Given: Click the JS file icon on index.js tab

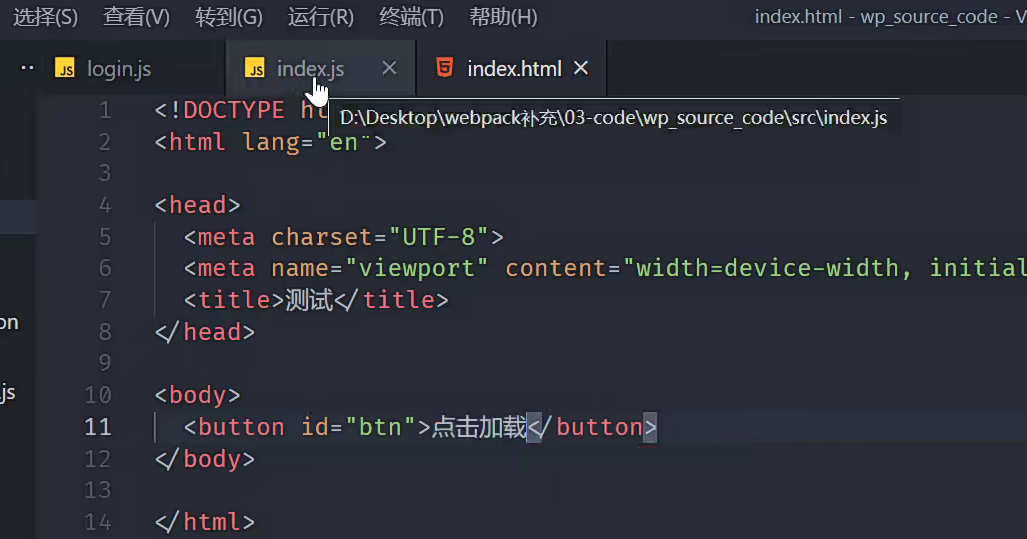Looking at the screenshot, I should [255, 69].
